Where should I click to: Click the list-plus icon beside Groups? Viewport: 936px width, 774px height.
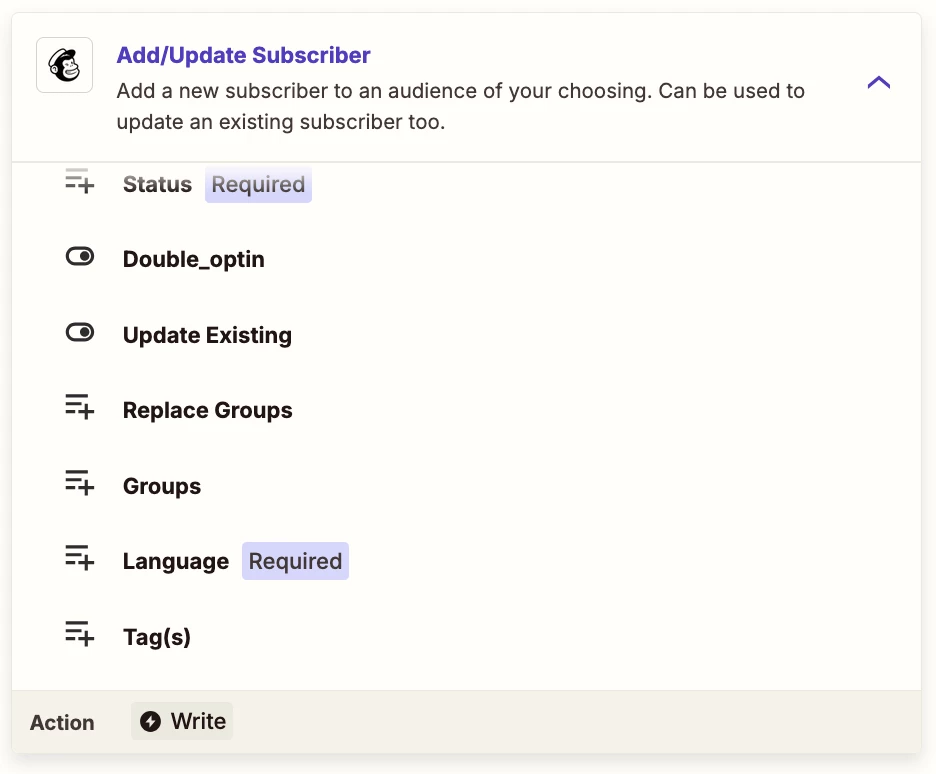[x=79, y=483]
